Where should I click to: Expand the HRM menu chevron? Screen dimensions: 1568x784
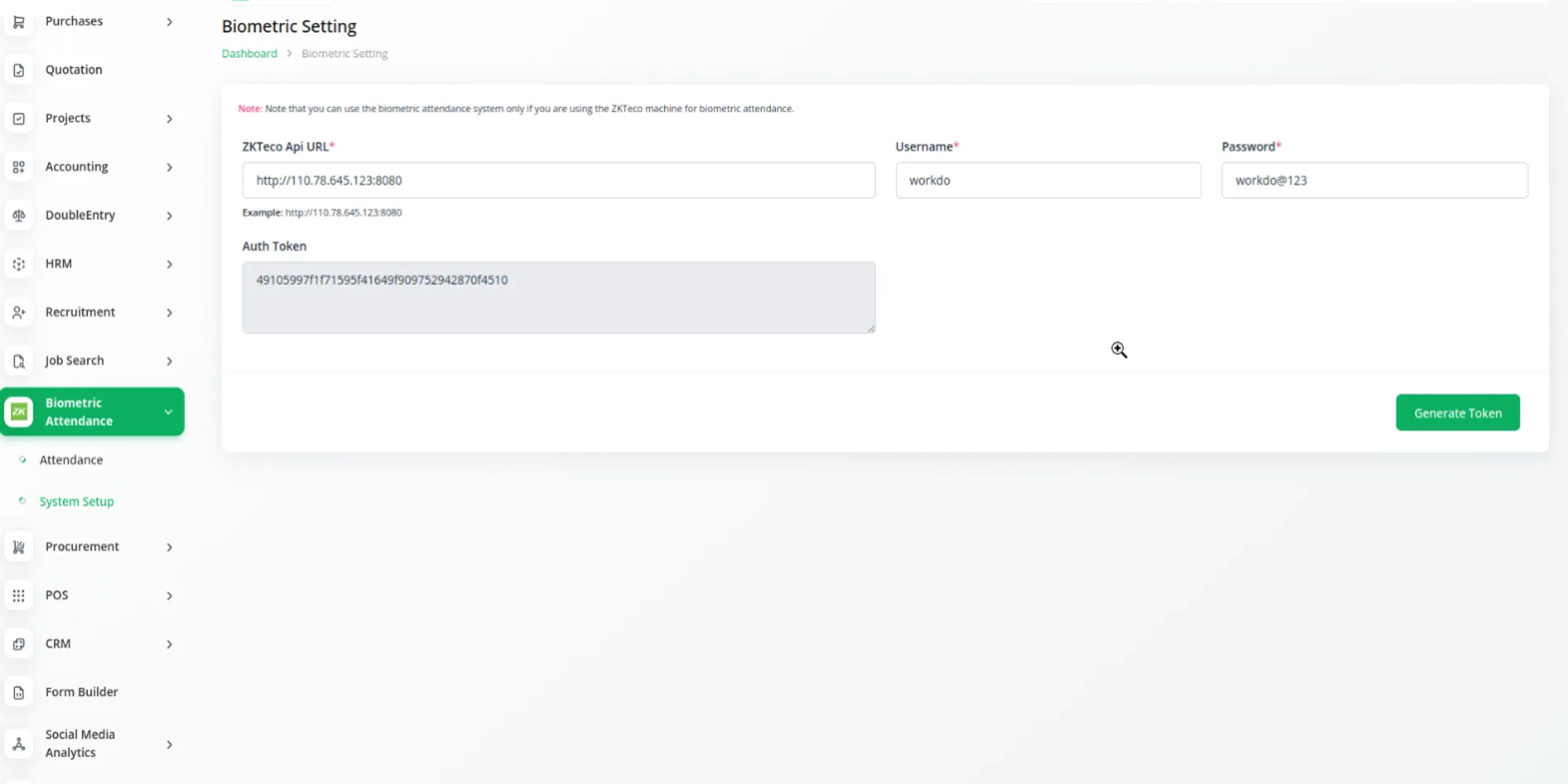tap(169, 265)
